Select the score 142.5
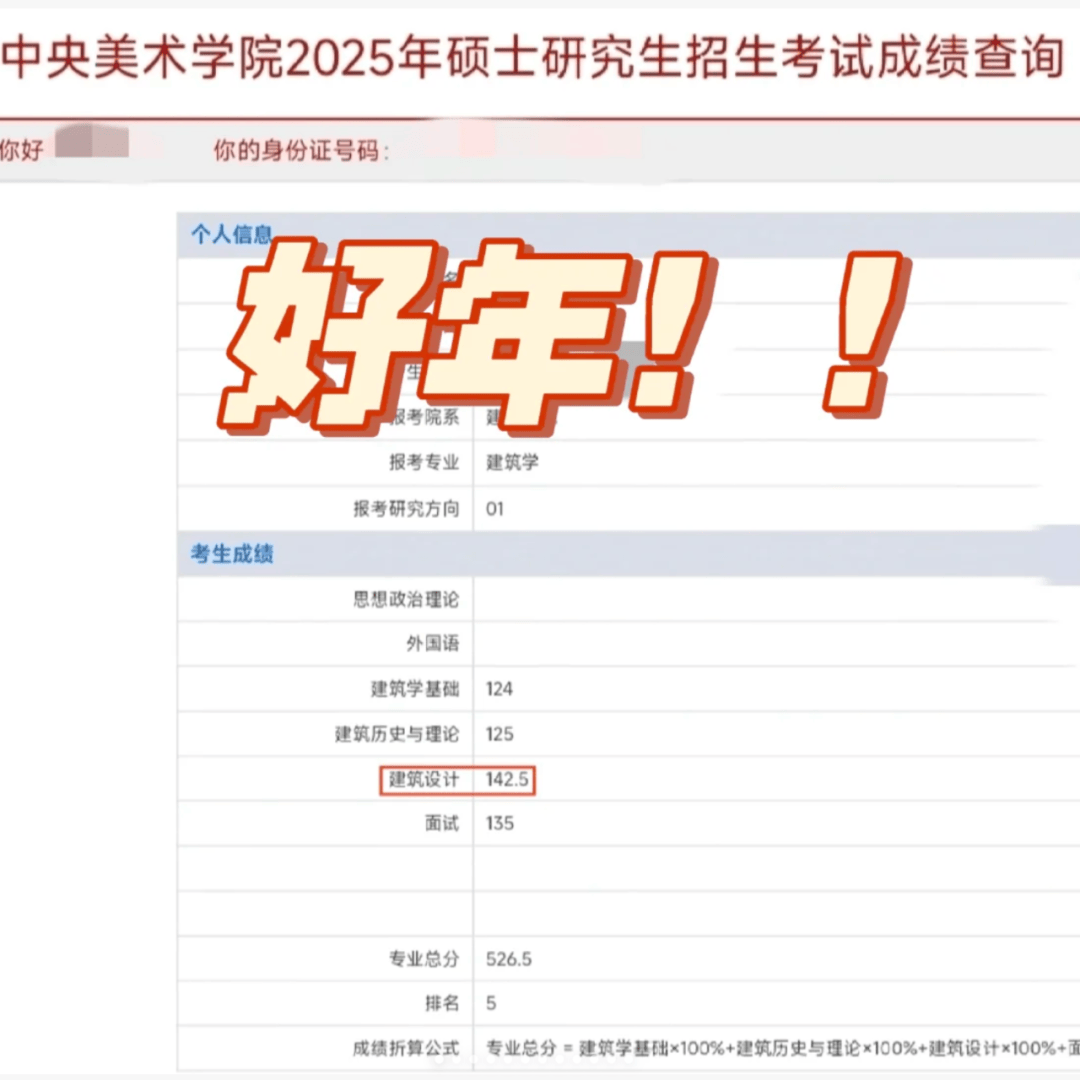1080x1080 pixels. click(x=508, y=780)
